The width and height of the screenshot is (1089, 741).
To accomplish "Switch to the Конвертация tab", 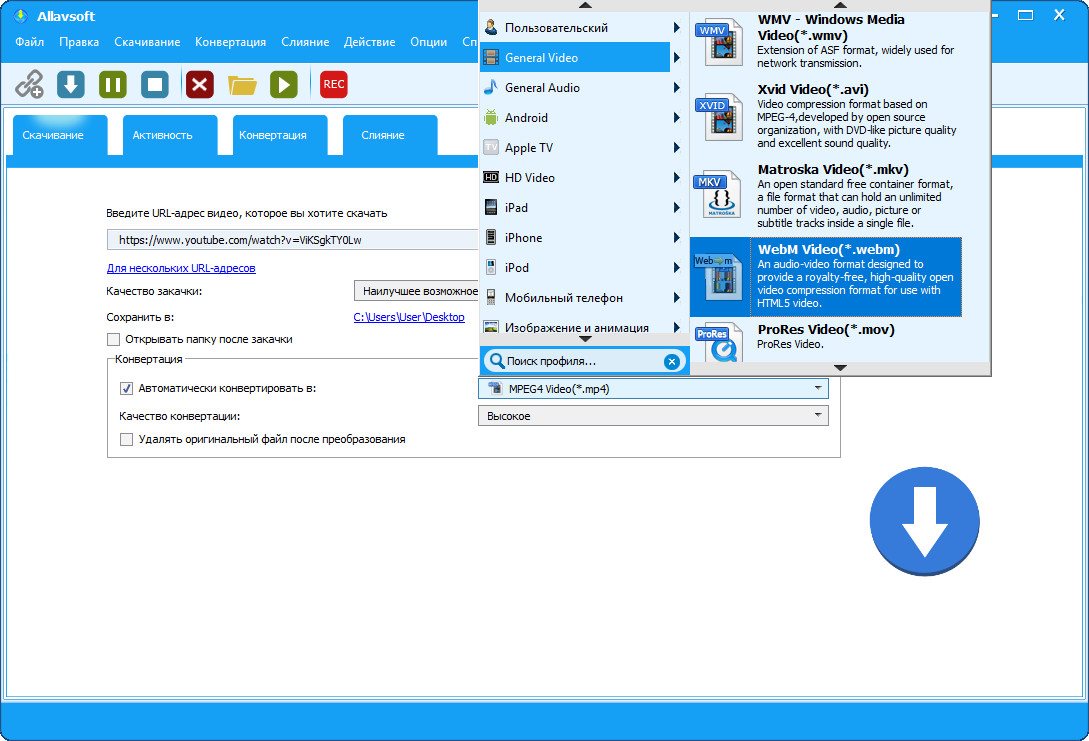I will (x=273, y=135).
